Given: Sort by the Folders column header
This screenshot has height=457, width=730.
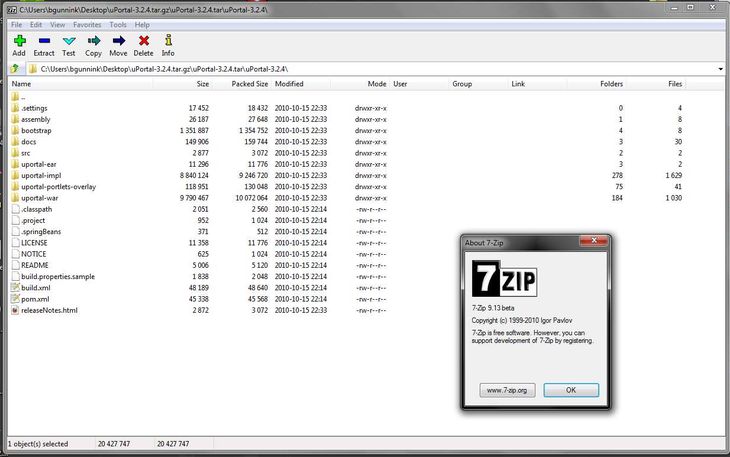Looking at the screenshot, I should (x=611, y=84).
